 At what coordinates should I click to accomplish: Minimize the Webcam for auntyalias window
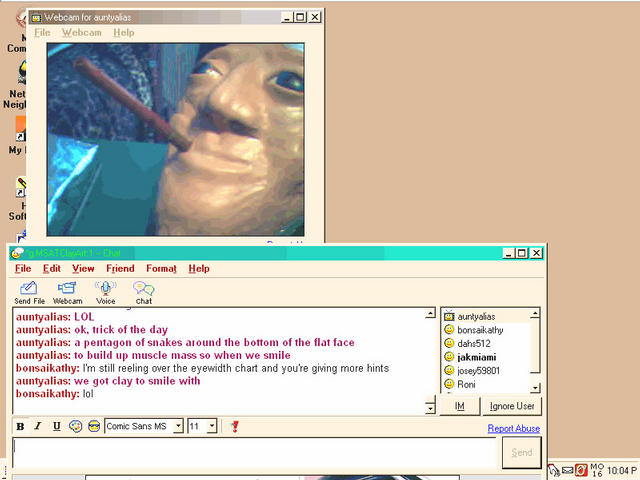coord(287,17)
